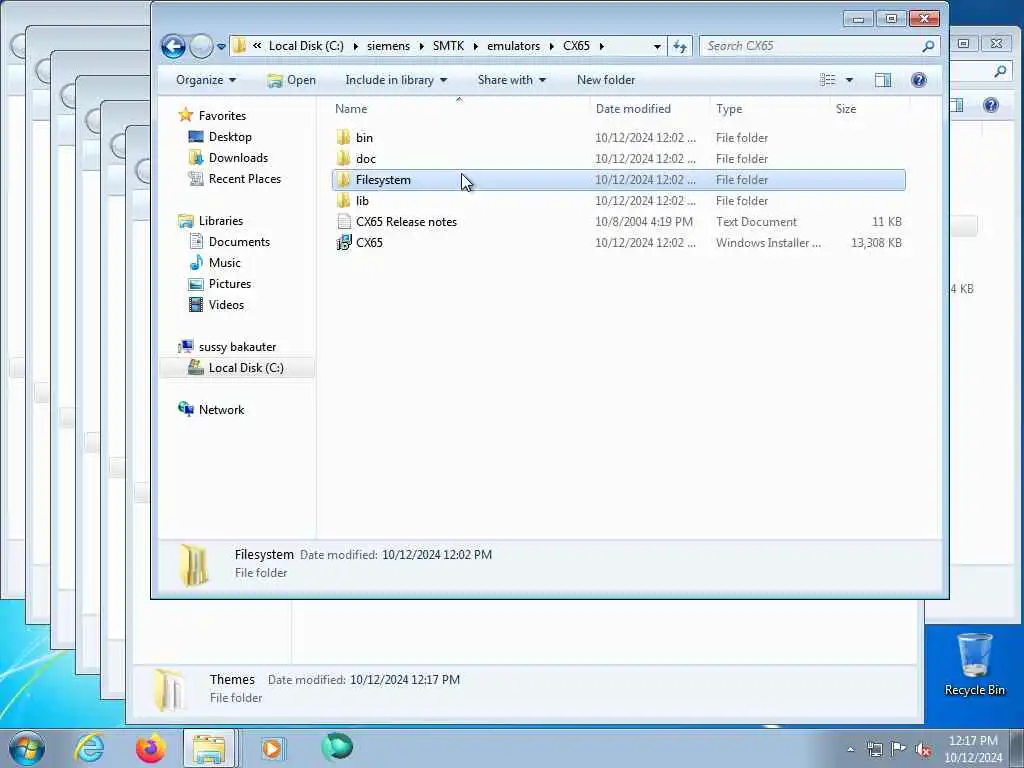The height and width of the screenshot is (768, 1024).
Task: Toggle the preview pane icon
Action: 883,80
